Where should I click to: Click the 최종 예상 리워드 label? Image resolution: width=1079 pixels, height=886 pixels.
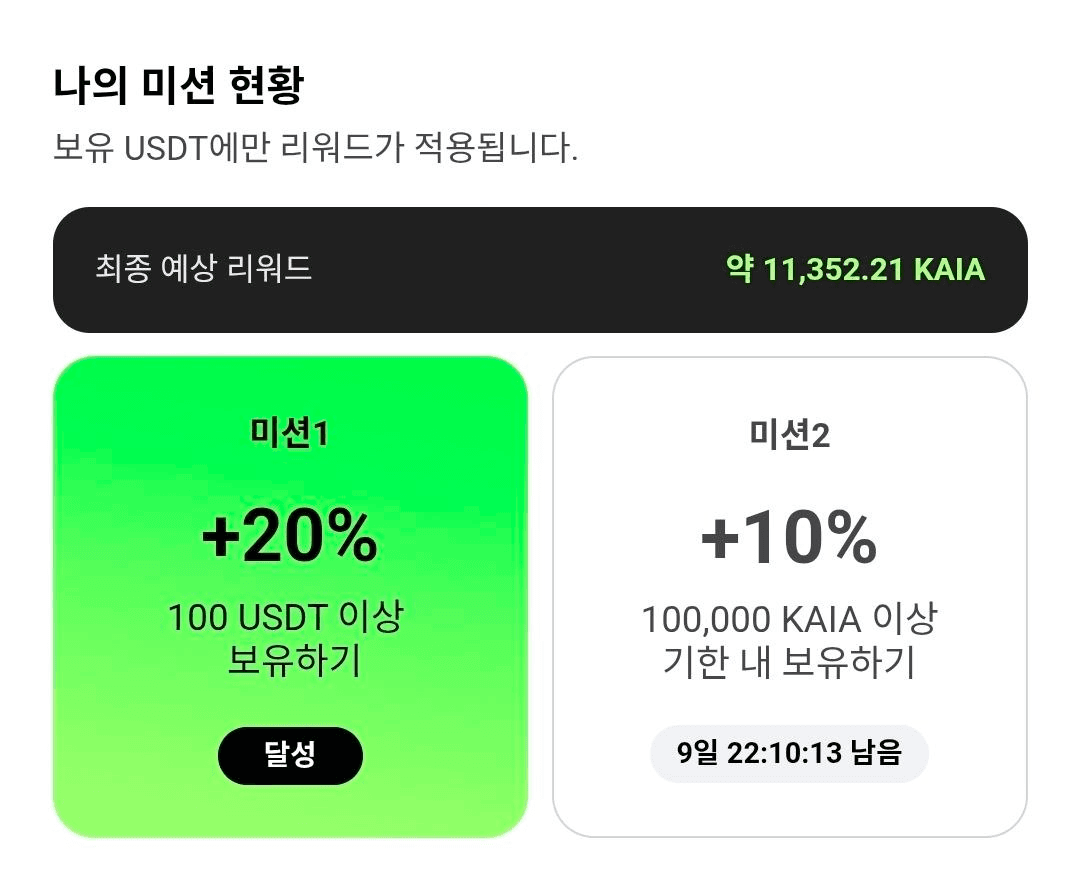click(x=204, y=268)
